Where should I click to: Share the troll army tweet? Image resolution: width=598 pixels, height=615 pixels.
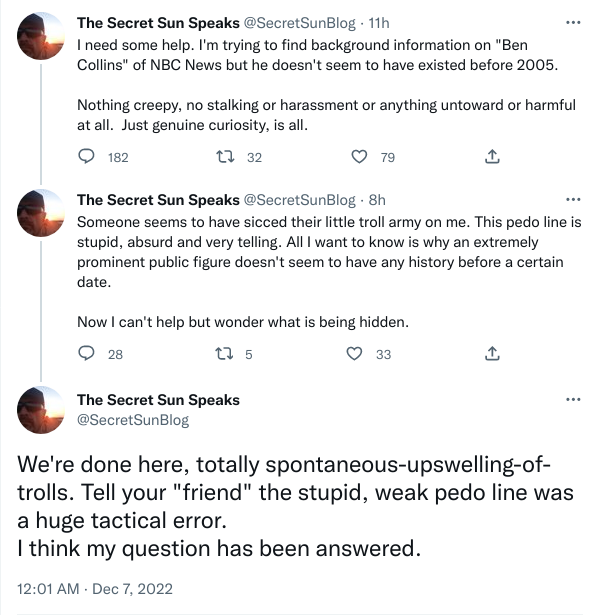pyautogui.click(x=492, y=354)
